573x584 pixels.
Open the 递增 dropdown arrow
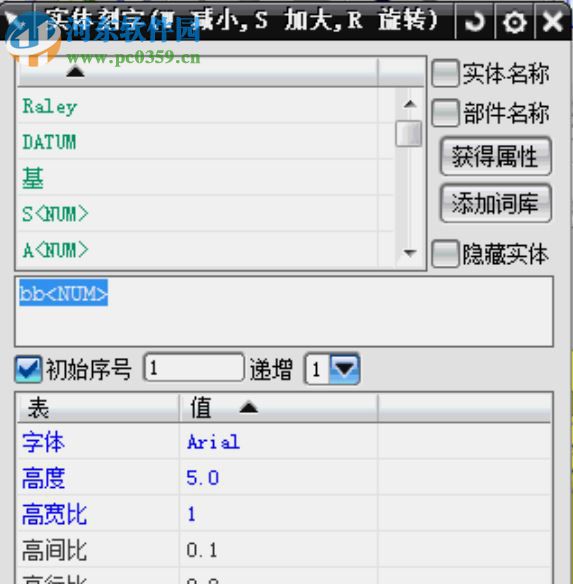pyautogui.click(x=345, y=369)
